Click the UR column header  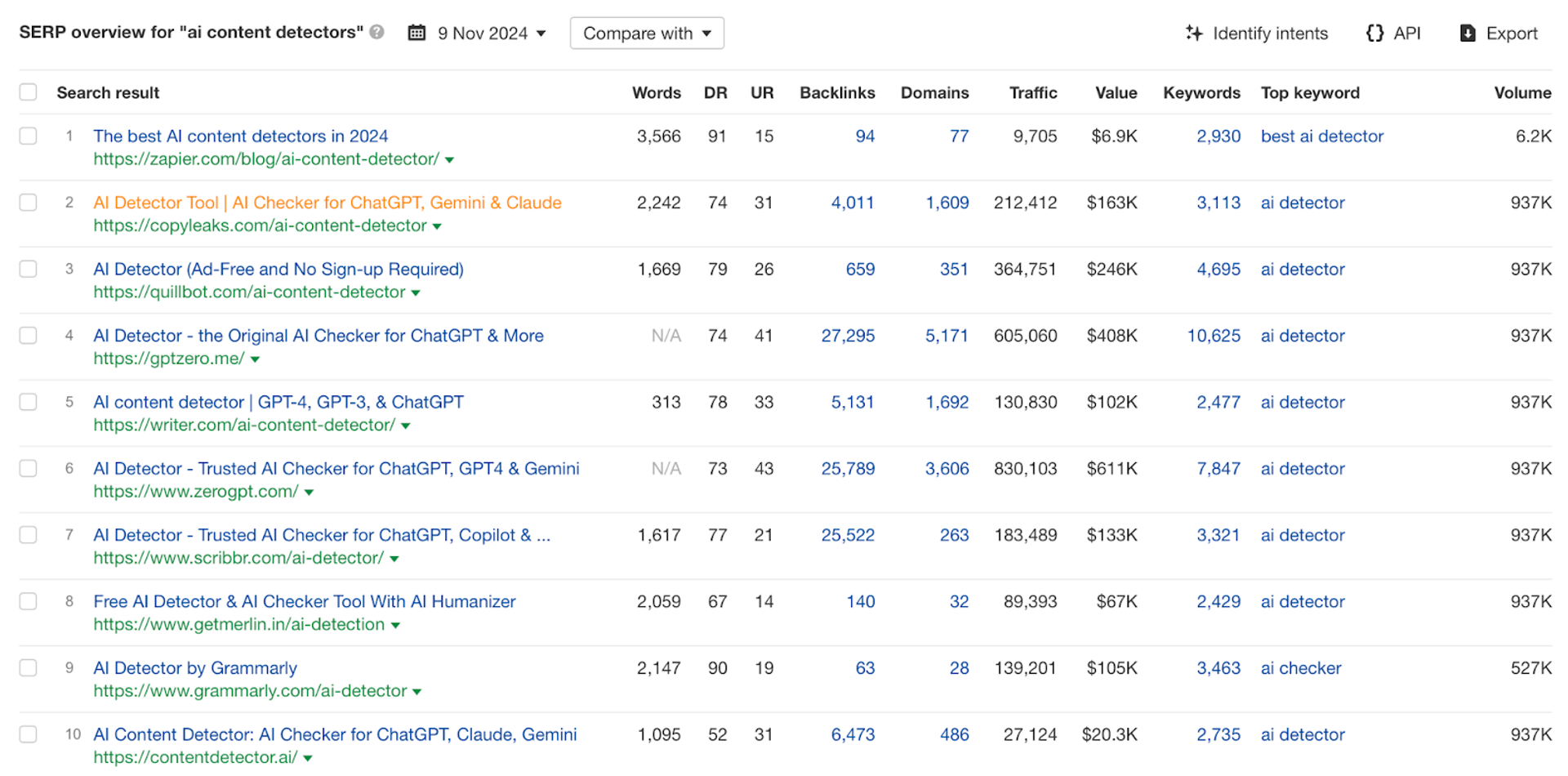pyautogui.click(x=762, y=92)
